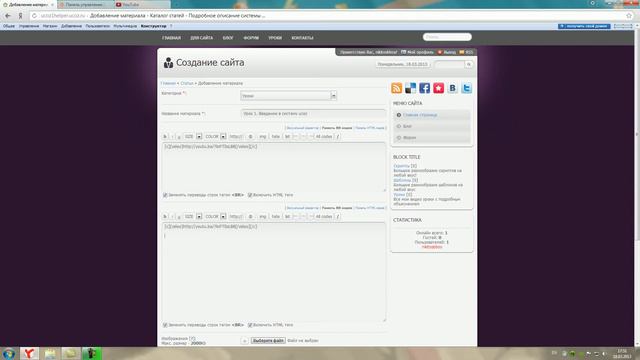This screenshot has height=360, width=640.
Task: Open the Twitter social icon
Action: point(467,88)
